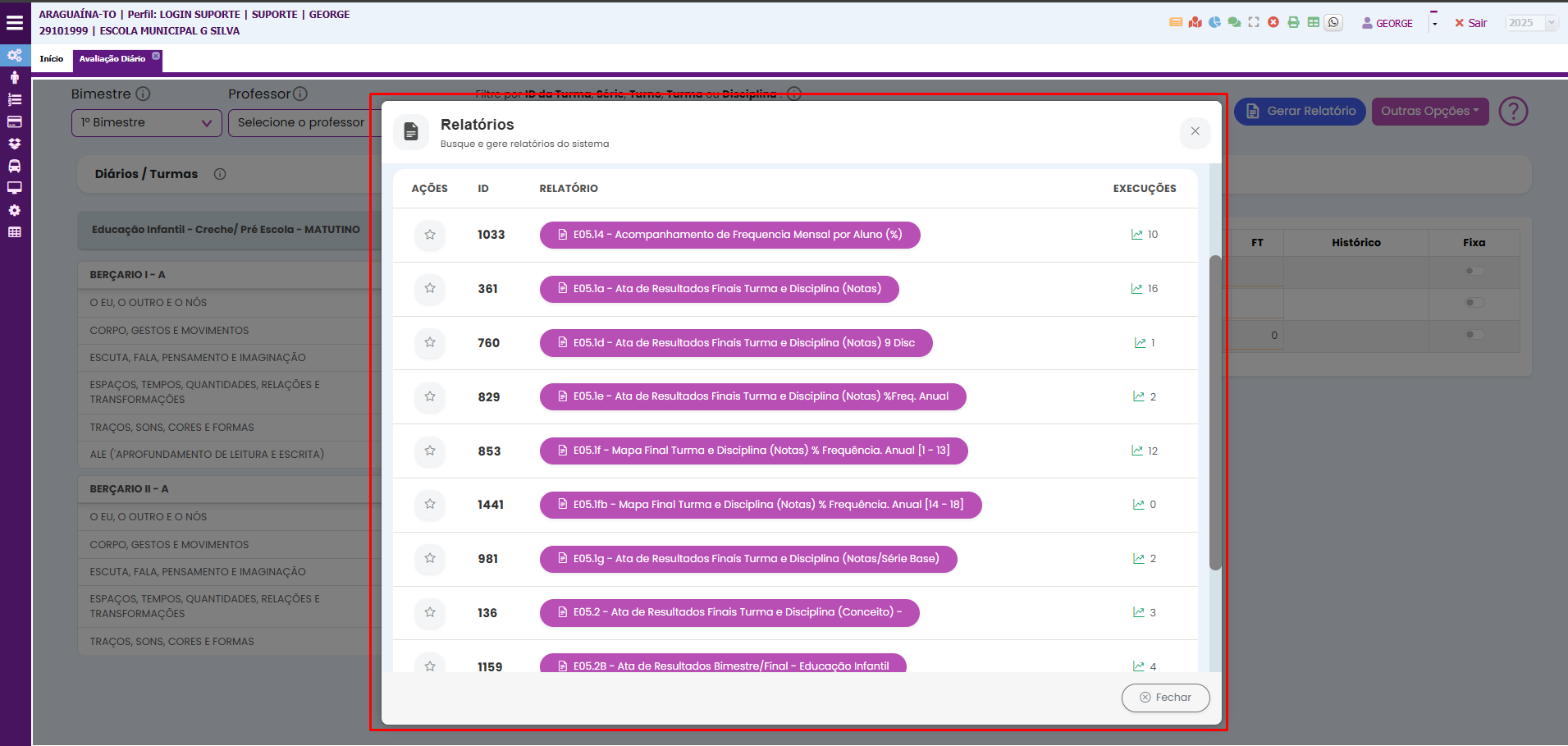Click the Fechar button in the dialog
The height and width of the screenshot is (746, 1568).
[1165, 698]
